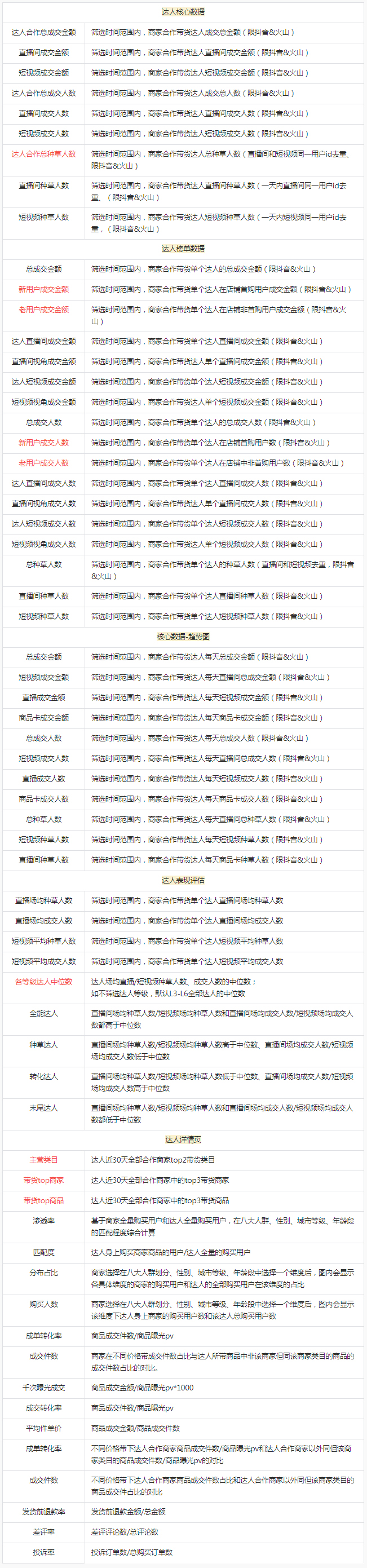The width and height of the screenshot is (367, 1568).
Task: Click the 达人表现评估 section header
Action: click(183, 880)
